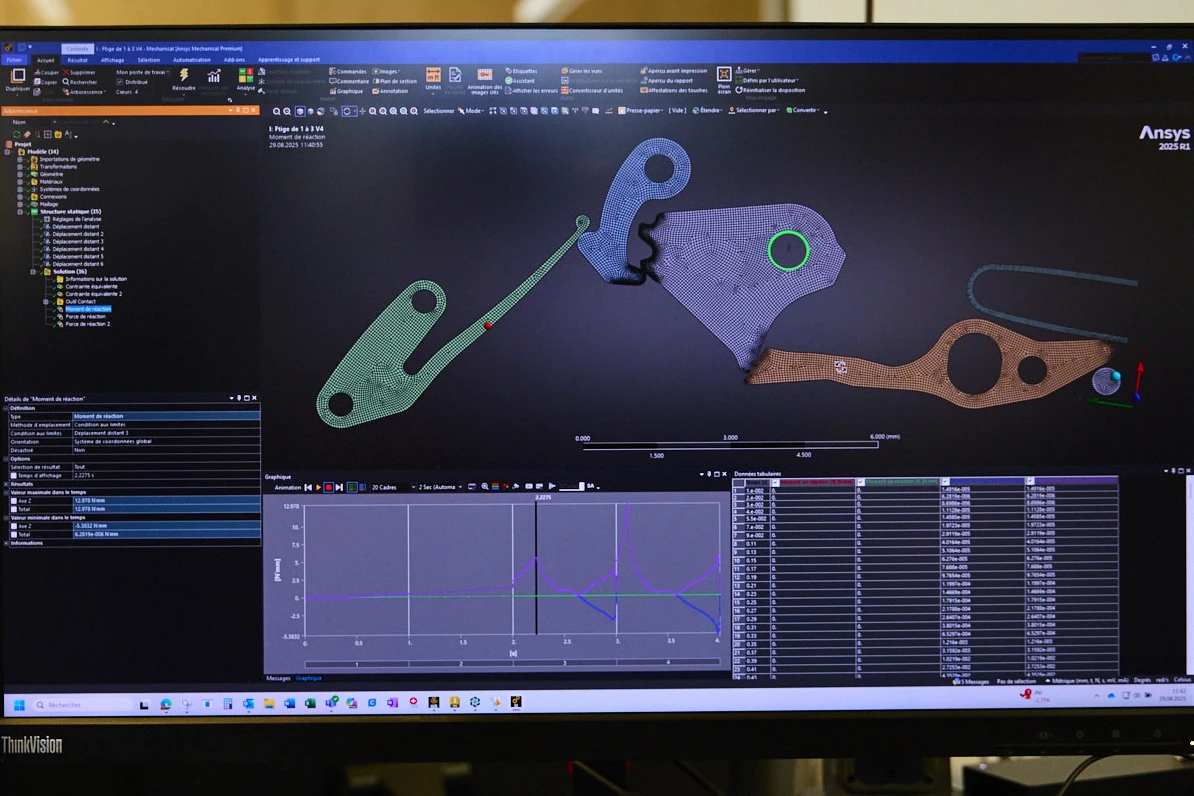Open the Analyse icon in the ribbon
This screenshot has height=796, width=1194.
pos(245,75)
